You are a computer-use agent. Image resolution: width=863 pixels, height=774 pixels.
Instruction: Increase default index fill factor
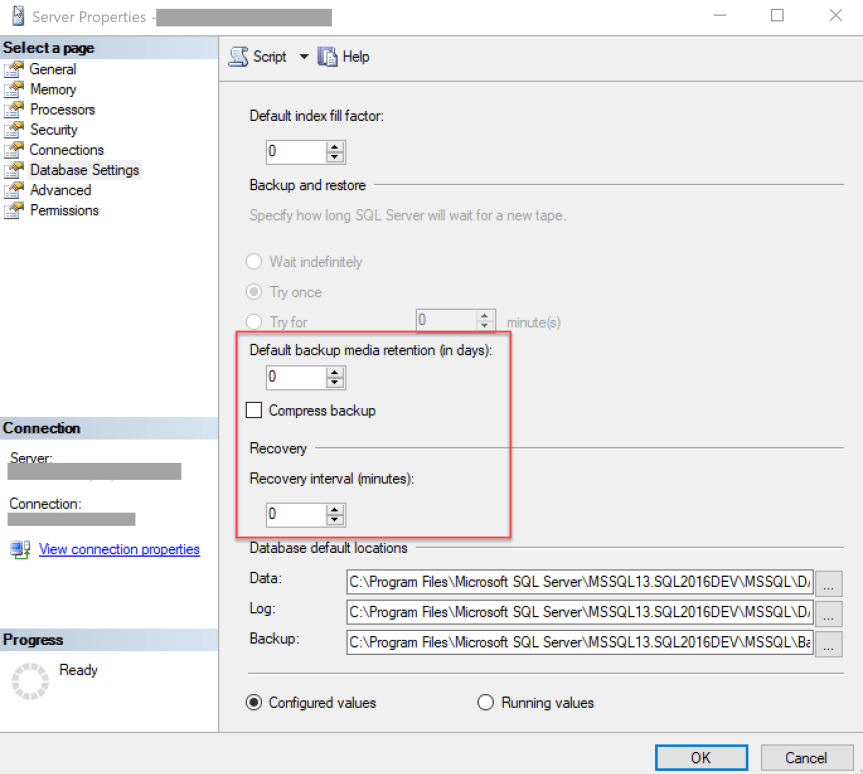click(x=335, y=146)
